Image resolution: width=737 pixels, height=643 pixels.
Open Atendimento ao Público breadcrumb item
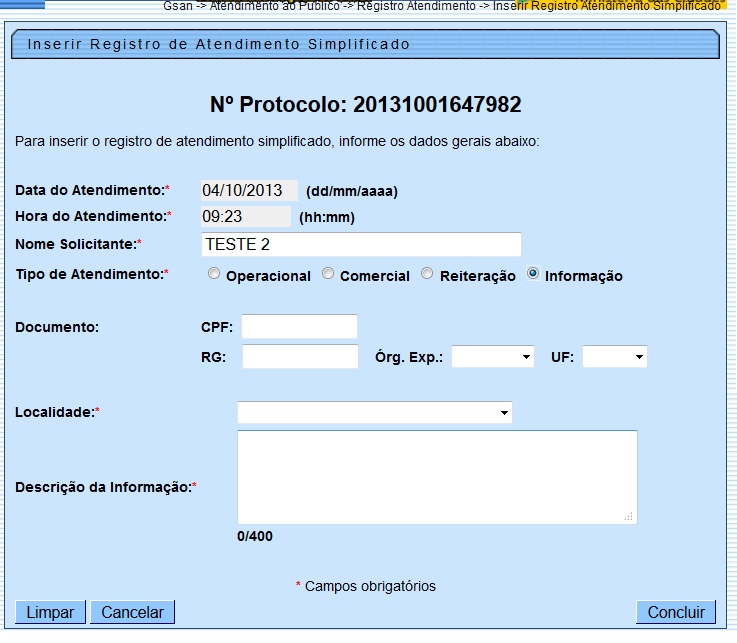point(268,6)
